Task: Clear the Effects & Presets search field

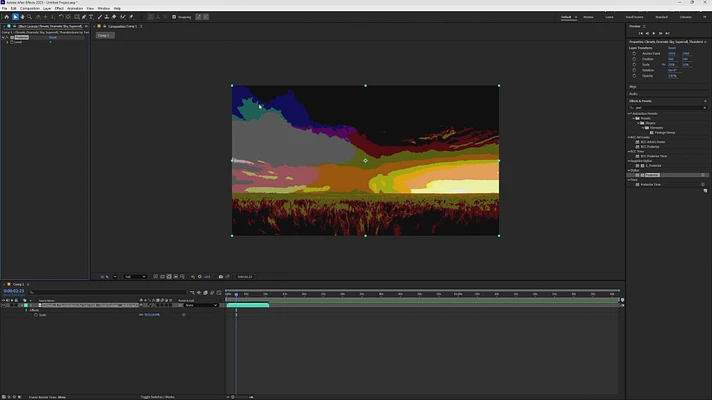Action: [x=705, y=108]
